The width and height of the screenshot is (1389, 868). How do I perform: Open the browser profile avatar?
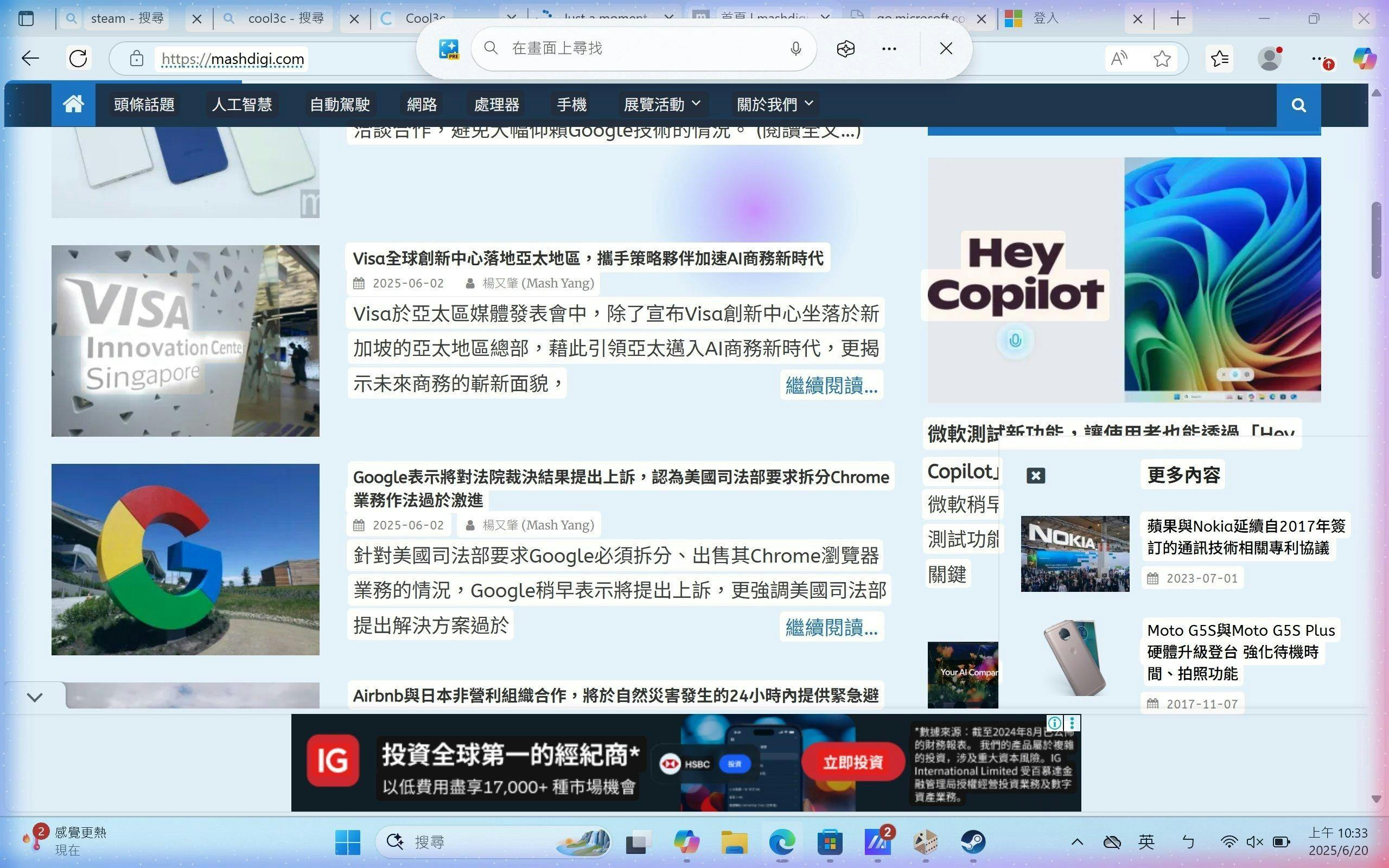tap(1269, 58)
